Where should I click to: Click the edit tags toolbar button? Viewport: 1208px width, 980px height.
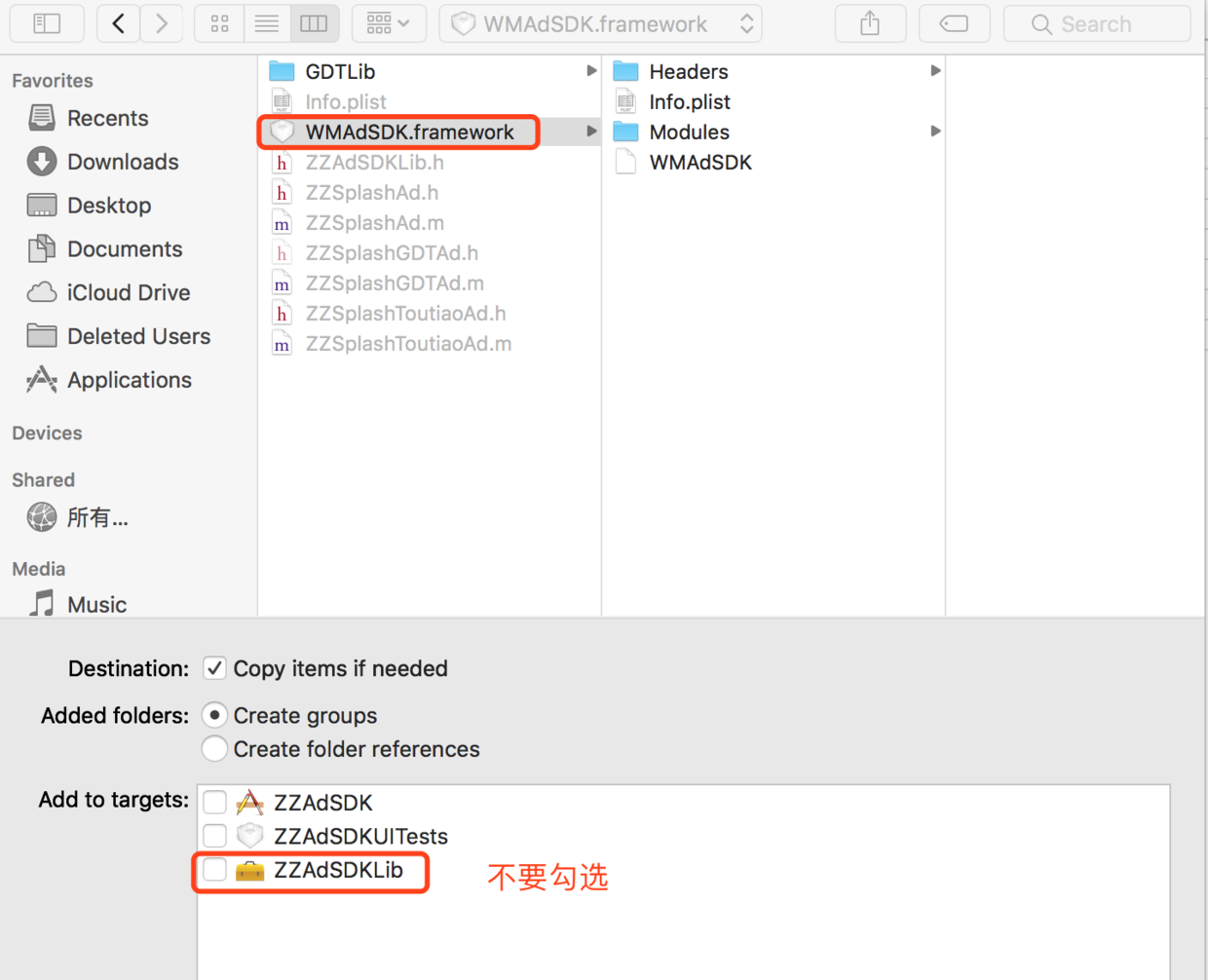coord(954,23)
